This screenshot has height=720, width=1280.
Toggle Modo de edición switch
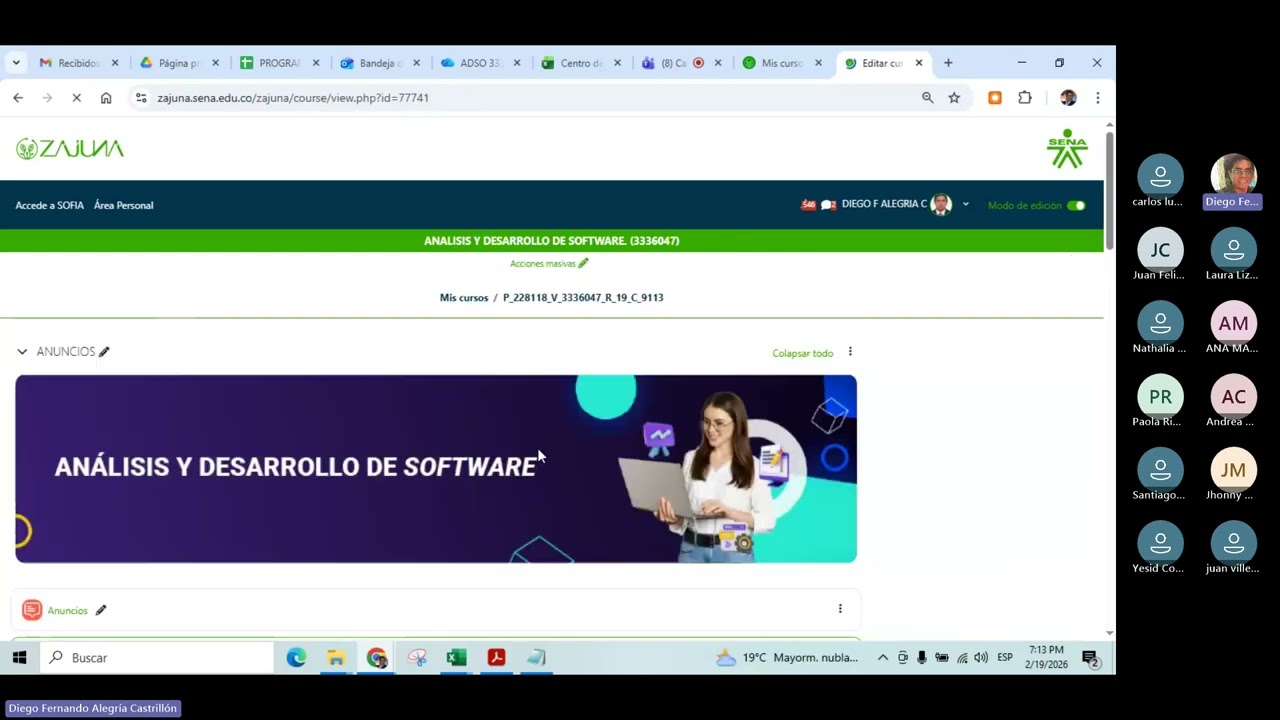(x=1076, y=205)
